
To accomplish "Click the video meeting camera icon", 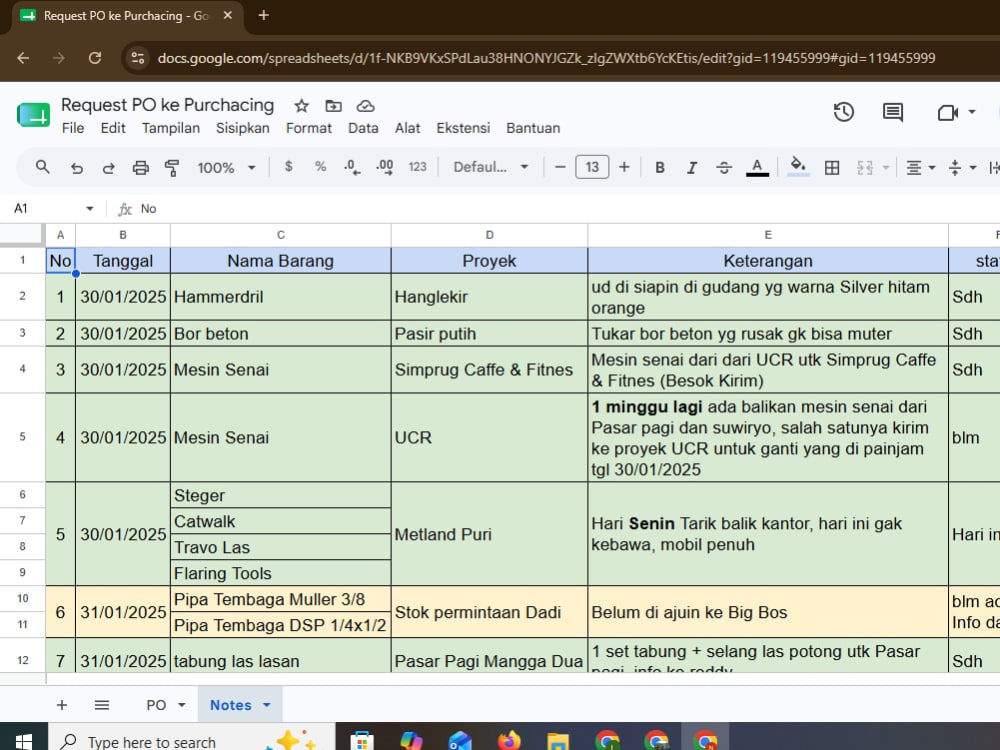I will pyautogui.click(x=948, y=112).
